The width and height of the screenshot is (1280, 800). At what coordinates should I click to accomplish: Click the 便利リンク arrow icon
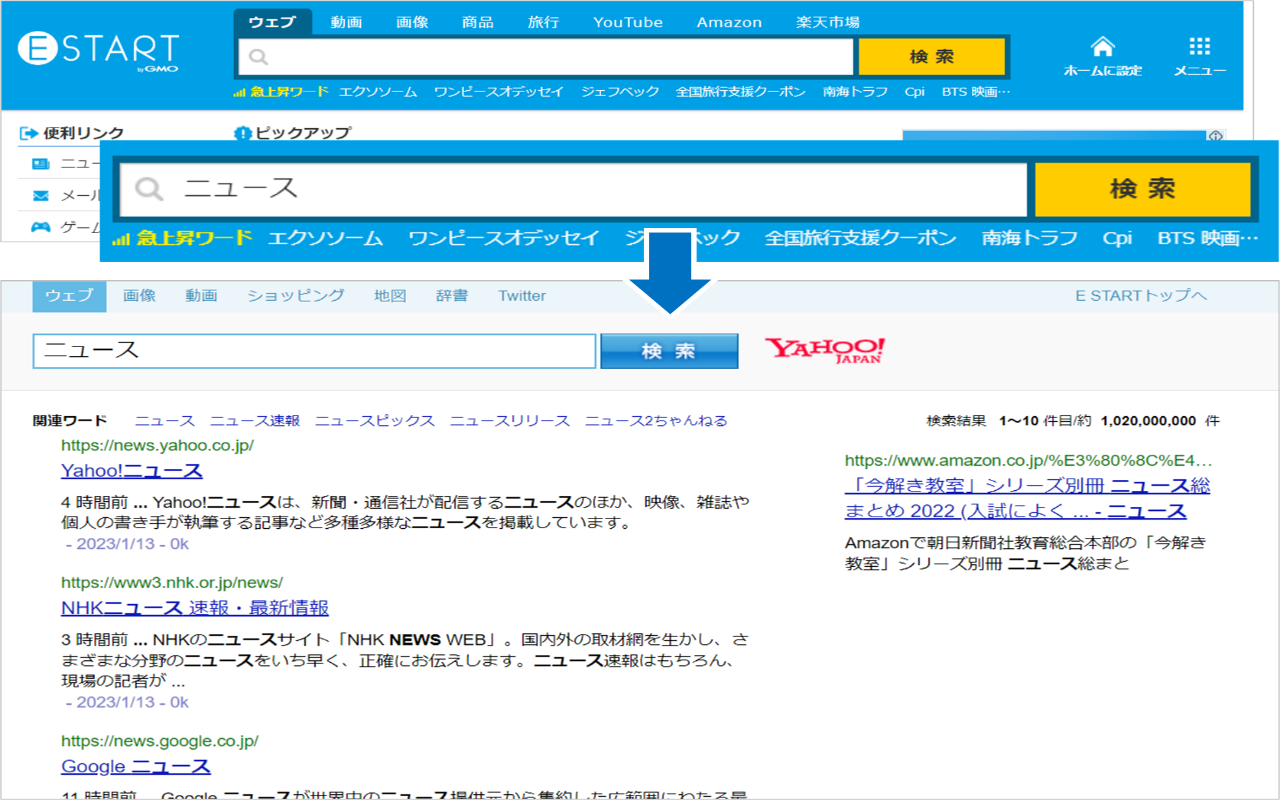29,133
